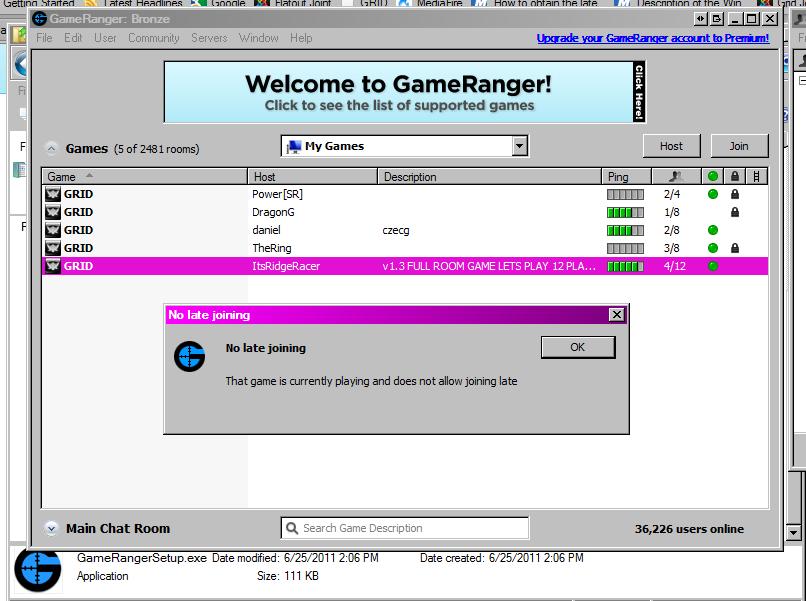Click the GRID game icon in daniel's row
Viewport: 806px width, 601px height.
pyautogui.click(x=52, y=230)
